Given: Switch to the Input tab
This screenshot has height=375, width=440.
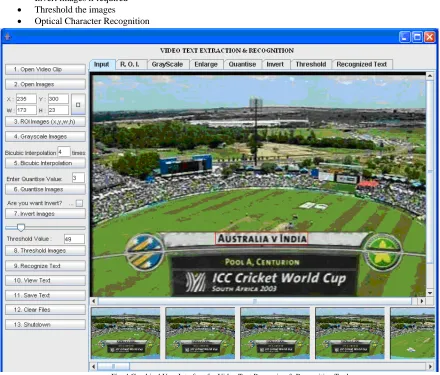Looking at the screenshot, I should click(102, 64).
